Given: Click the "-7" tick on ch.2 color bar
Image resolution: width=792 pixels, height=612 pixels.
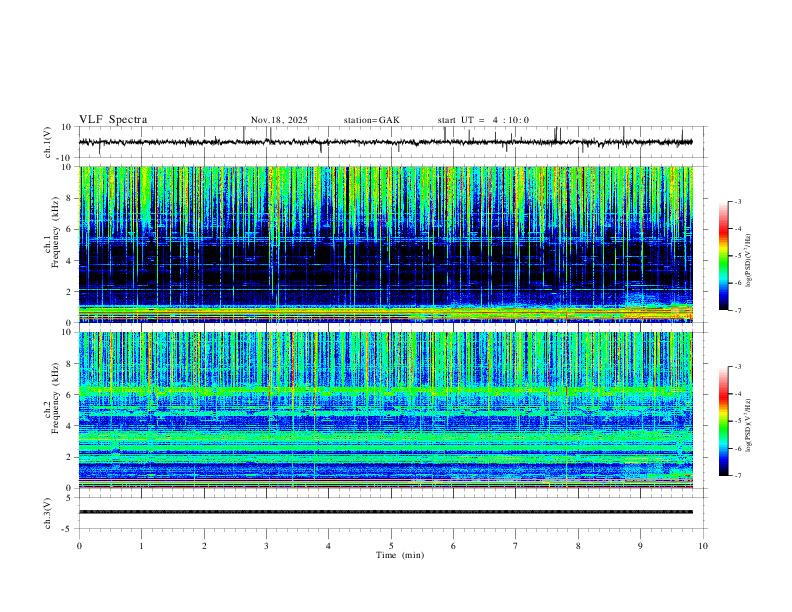Looking at the screenshot, I should (738, 475).
